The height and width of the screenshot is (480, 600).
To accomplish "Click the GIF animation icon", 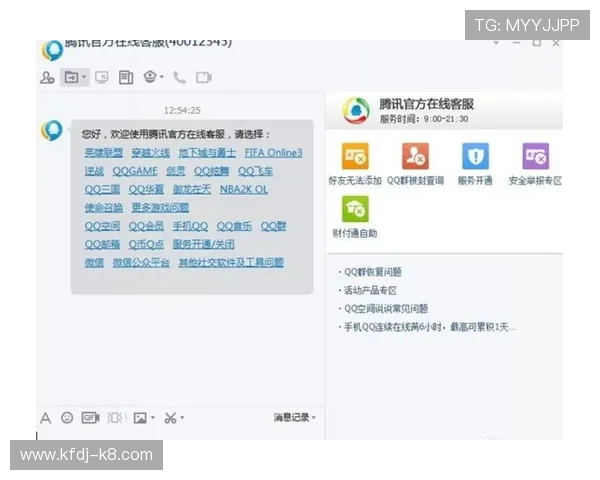I will click(x=90, y=418).
